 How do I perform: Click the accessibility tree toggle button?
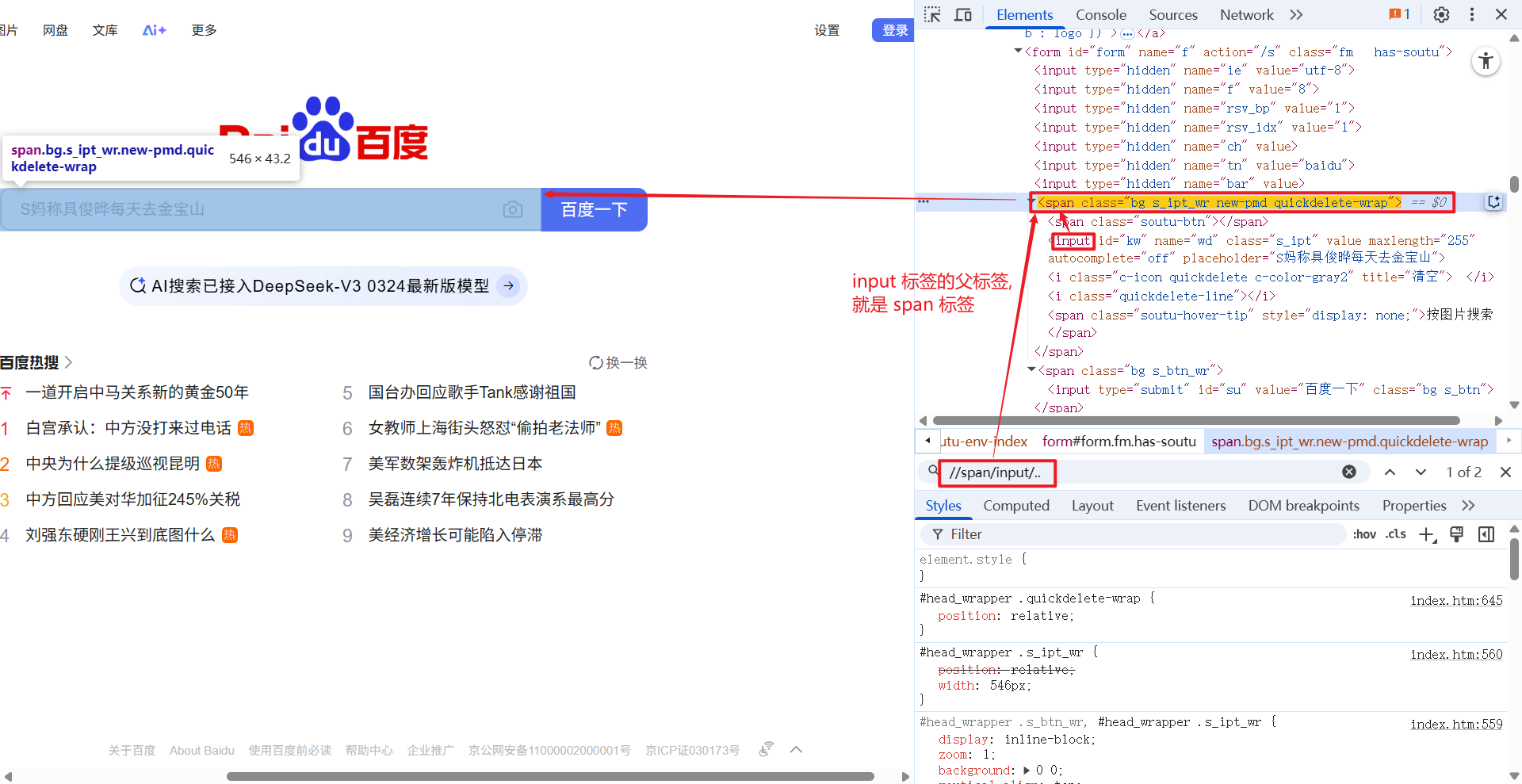[1486, 61]
